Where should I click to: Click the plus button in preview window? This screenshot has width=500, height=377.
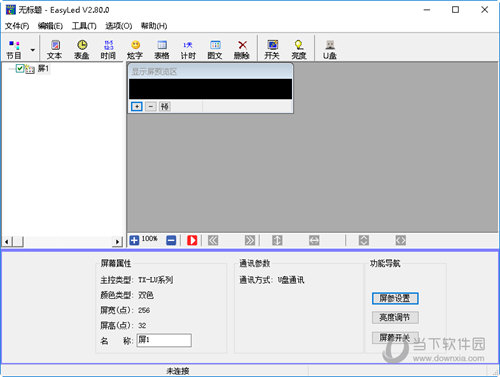point(137,107)
